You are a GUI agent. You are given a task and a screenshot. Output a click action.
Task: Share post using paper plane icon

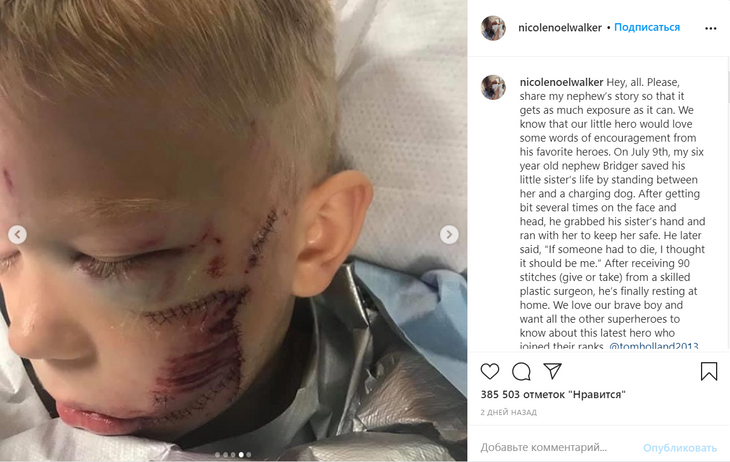[x=553, y=371]
